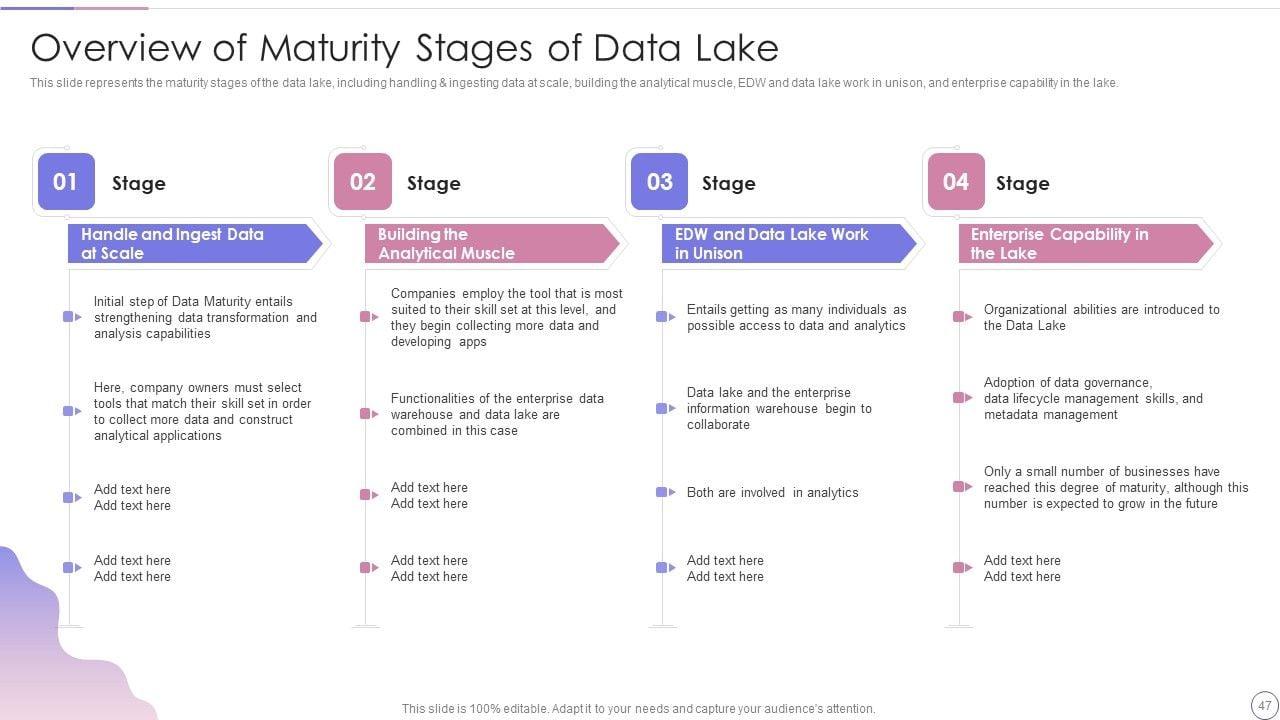Click the slide title 'Overview of Maturity Stages of Data Lake'
Viewport: 1280px width, 720px height.
pos(404,48)
